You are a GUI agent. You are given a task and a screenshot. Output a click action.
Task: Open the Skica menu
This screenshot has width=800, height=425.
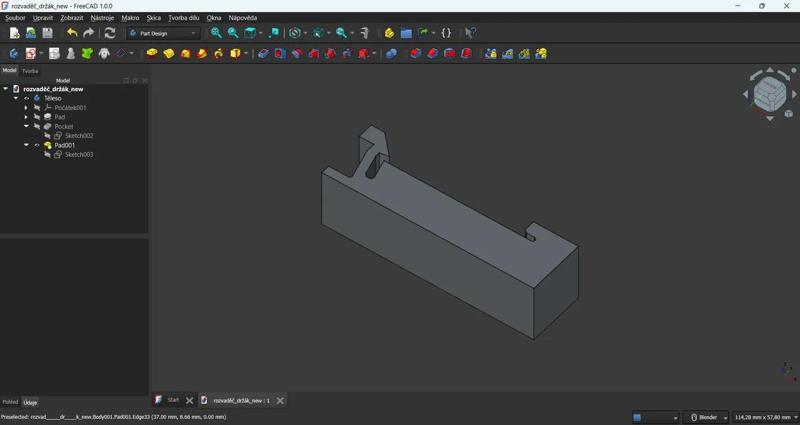pyautogui.click(x=154, y=18)
